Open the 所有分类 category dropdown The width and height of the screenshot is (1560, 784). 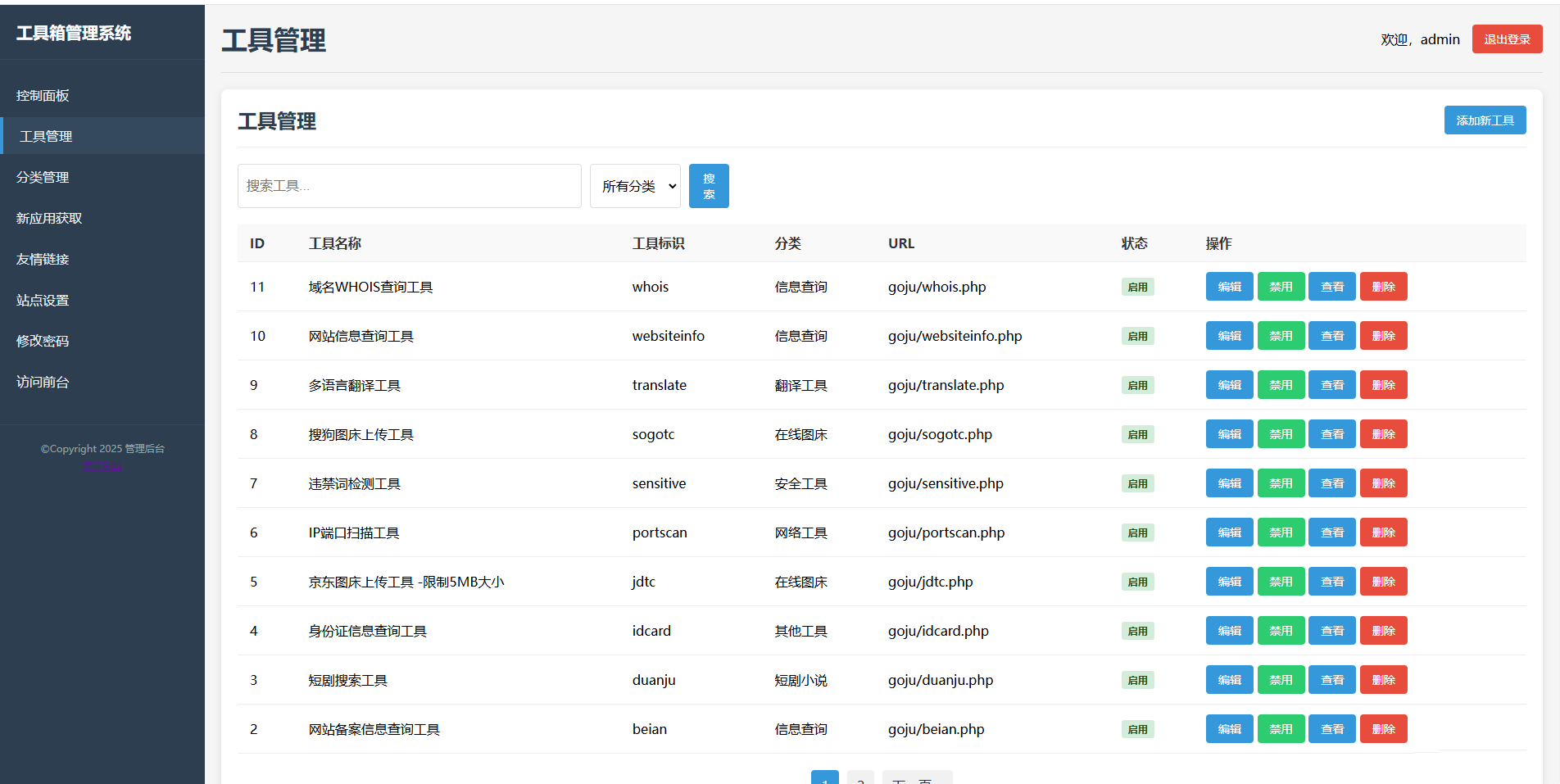tap(635, 186)
